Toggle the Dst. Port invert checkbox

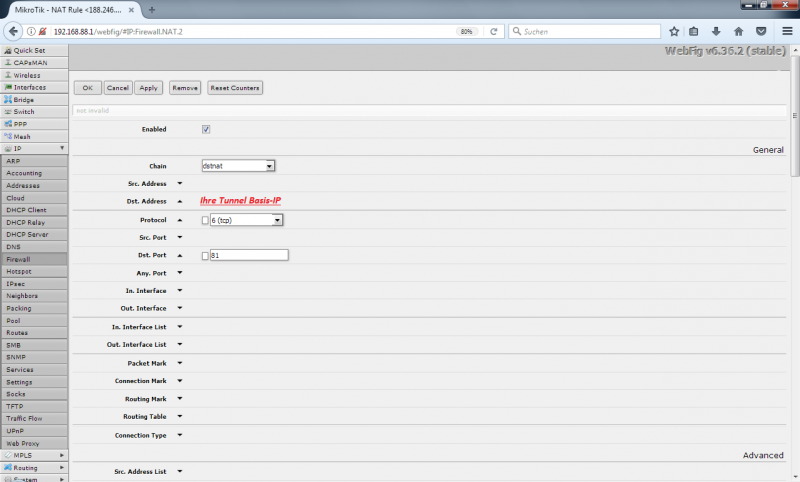click(205, 256)
